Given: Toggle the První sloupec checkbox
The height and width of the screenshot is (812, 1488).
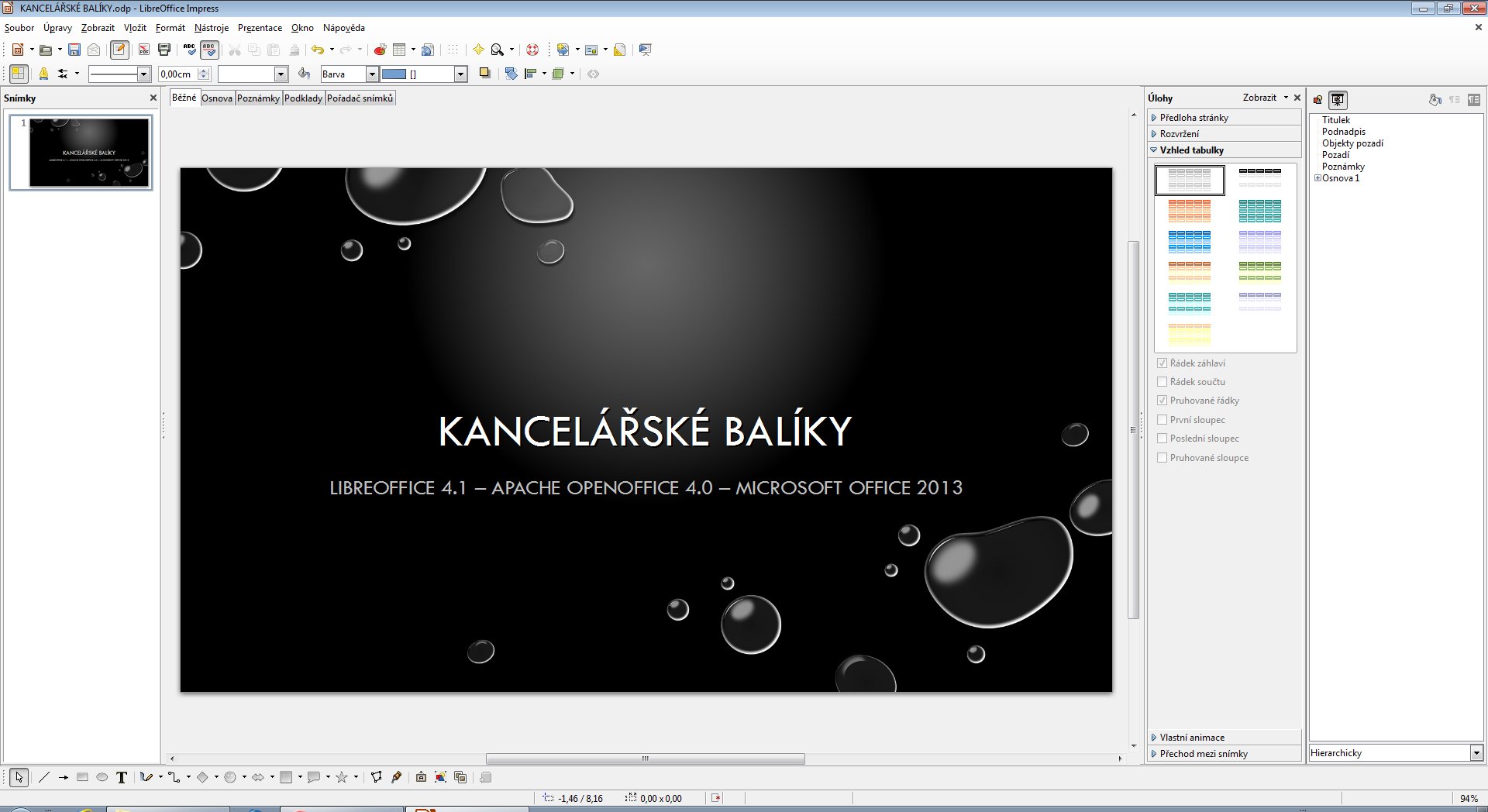Looking at the screenshot, I should pos(1162,419).
